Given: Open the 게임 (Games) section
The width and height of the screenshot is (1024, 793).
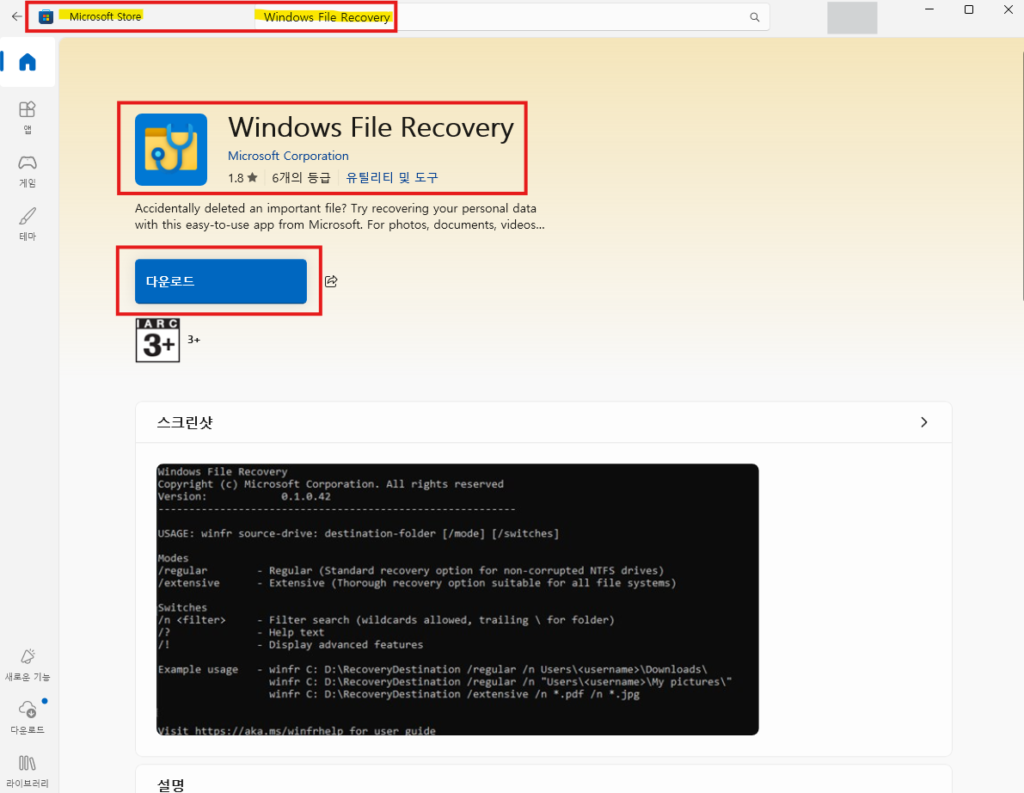Looking at the screenshot, I should coord(27,171).
